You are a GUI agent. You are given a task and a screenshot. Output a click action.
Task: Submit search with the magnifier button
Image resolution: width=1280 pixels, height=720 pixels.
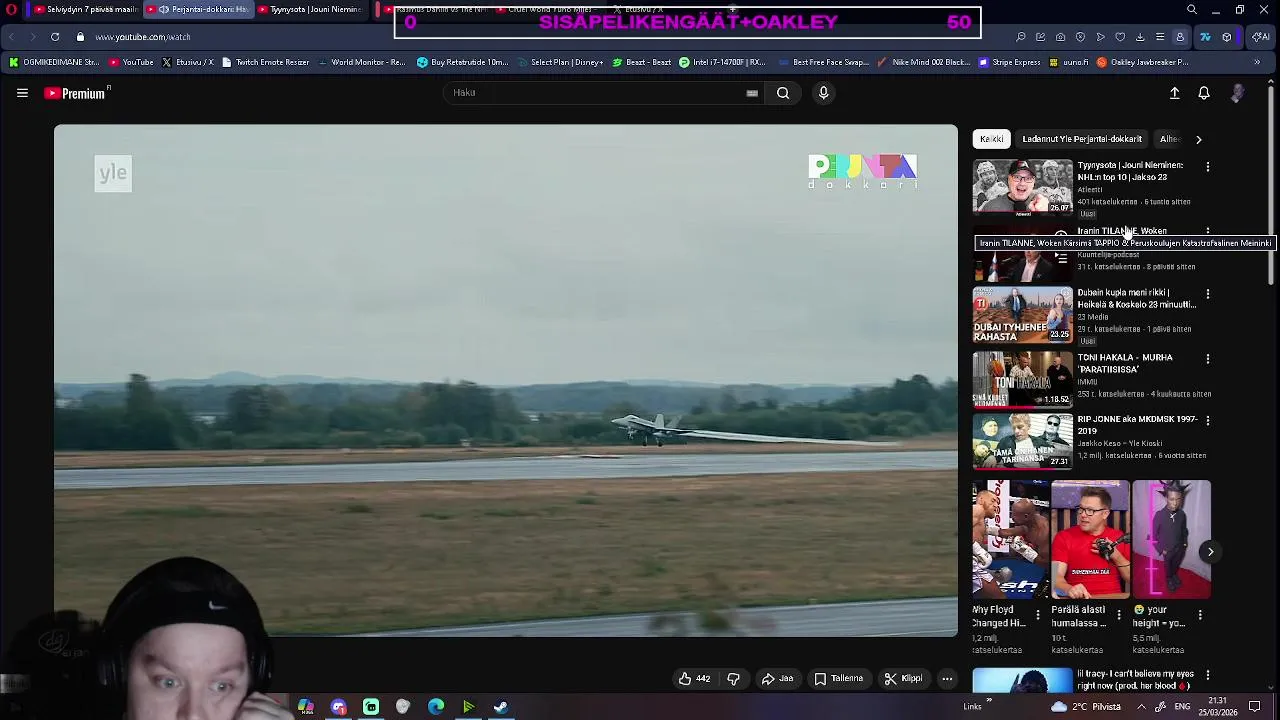coord(783,93)
